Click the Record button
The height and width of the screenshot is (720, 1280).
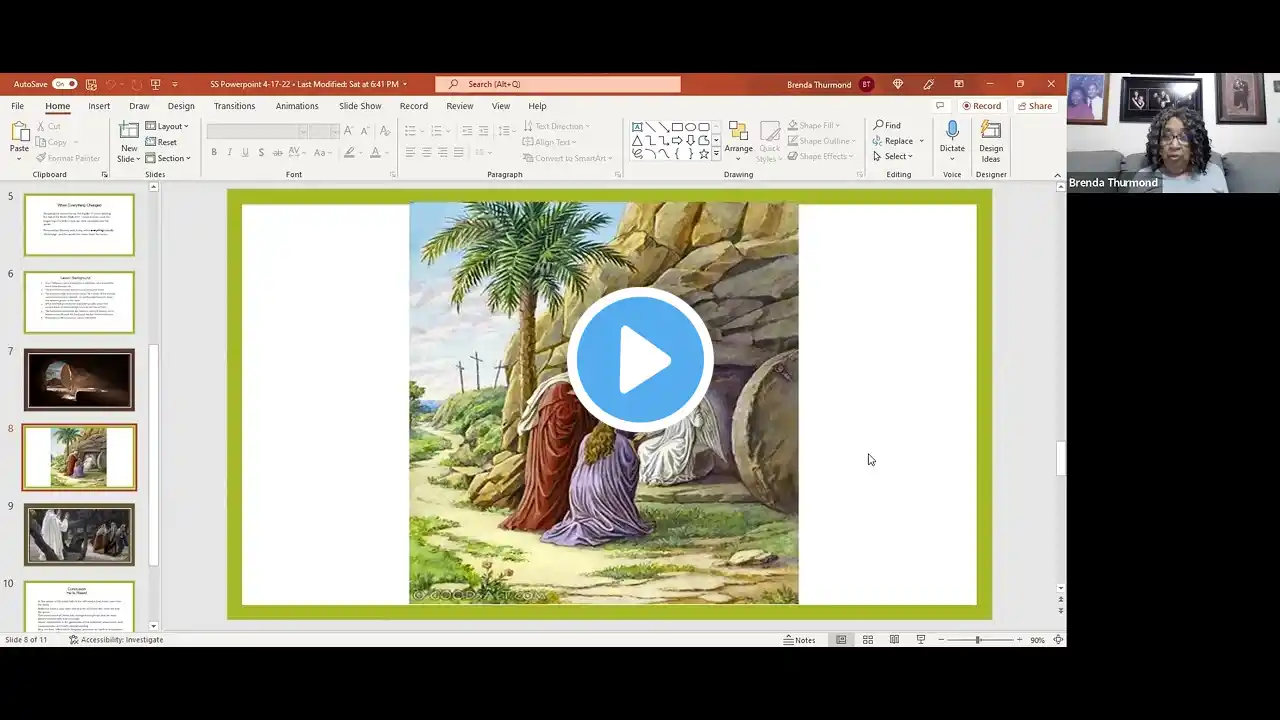click(982, 106)
